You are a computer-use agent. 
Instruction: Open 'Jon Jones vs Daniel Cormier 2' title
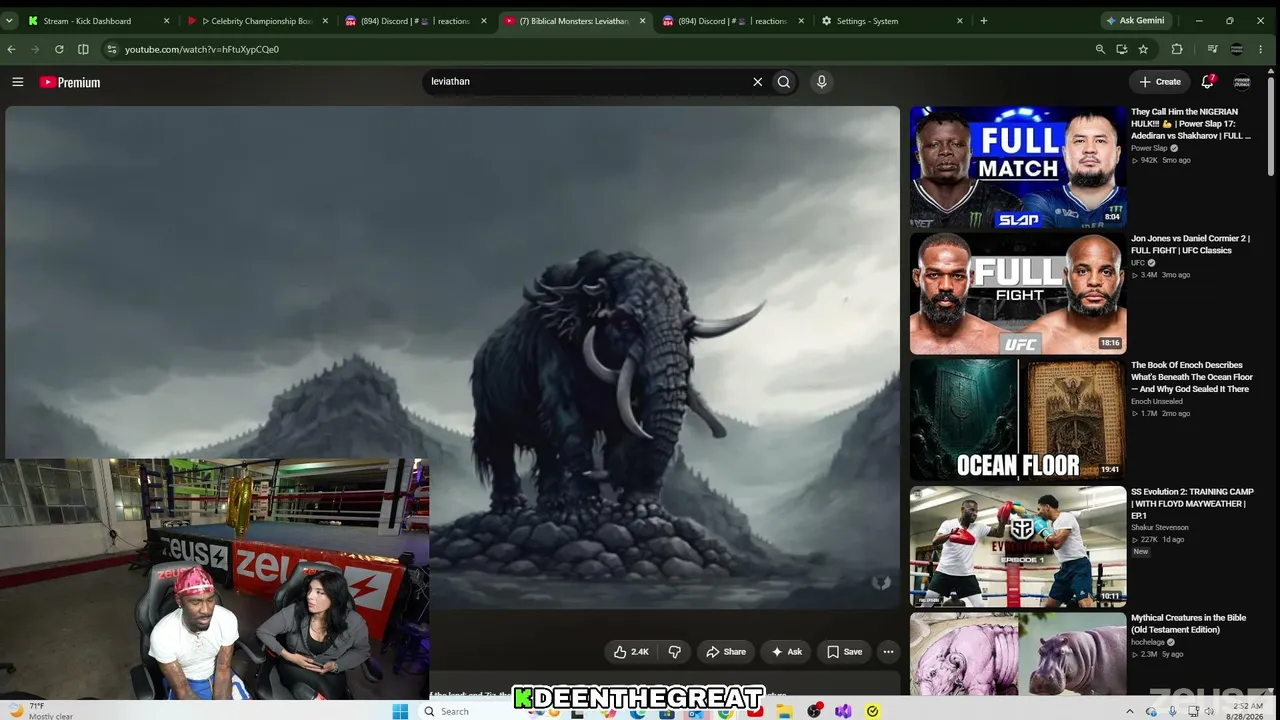(1190, 244)
